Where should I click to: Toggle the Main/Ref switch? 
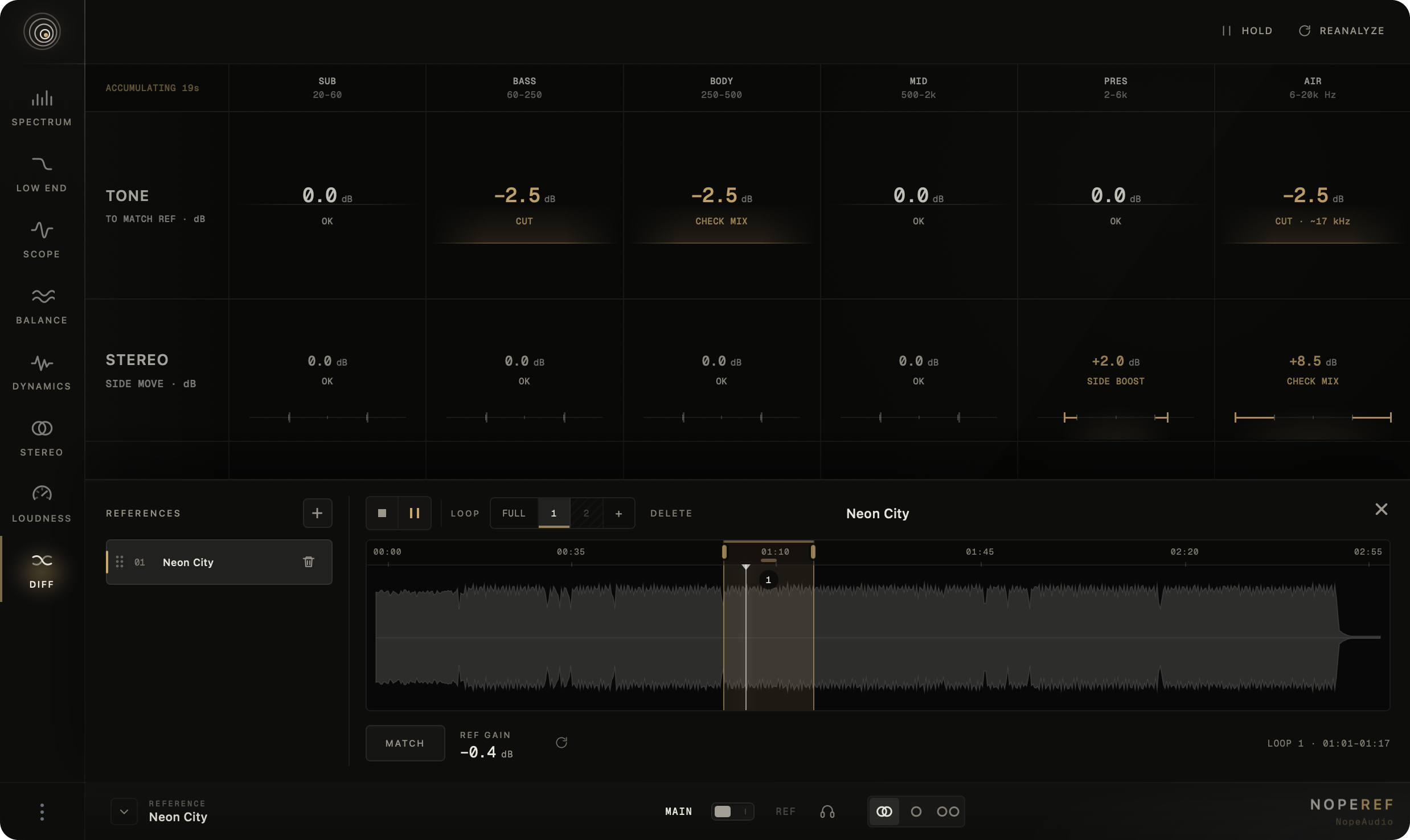[x=732, y=812]
